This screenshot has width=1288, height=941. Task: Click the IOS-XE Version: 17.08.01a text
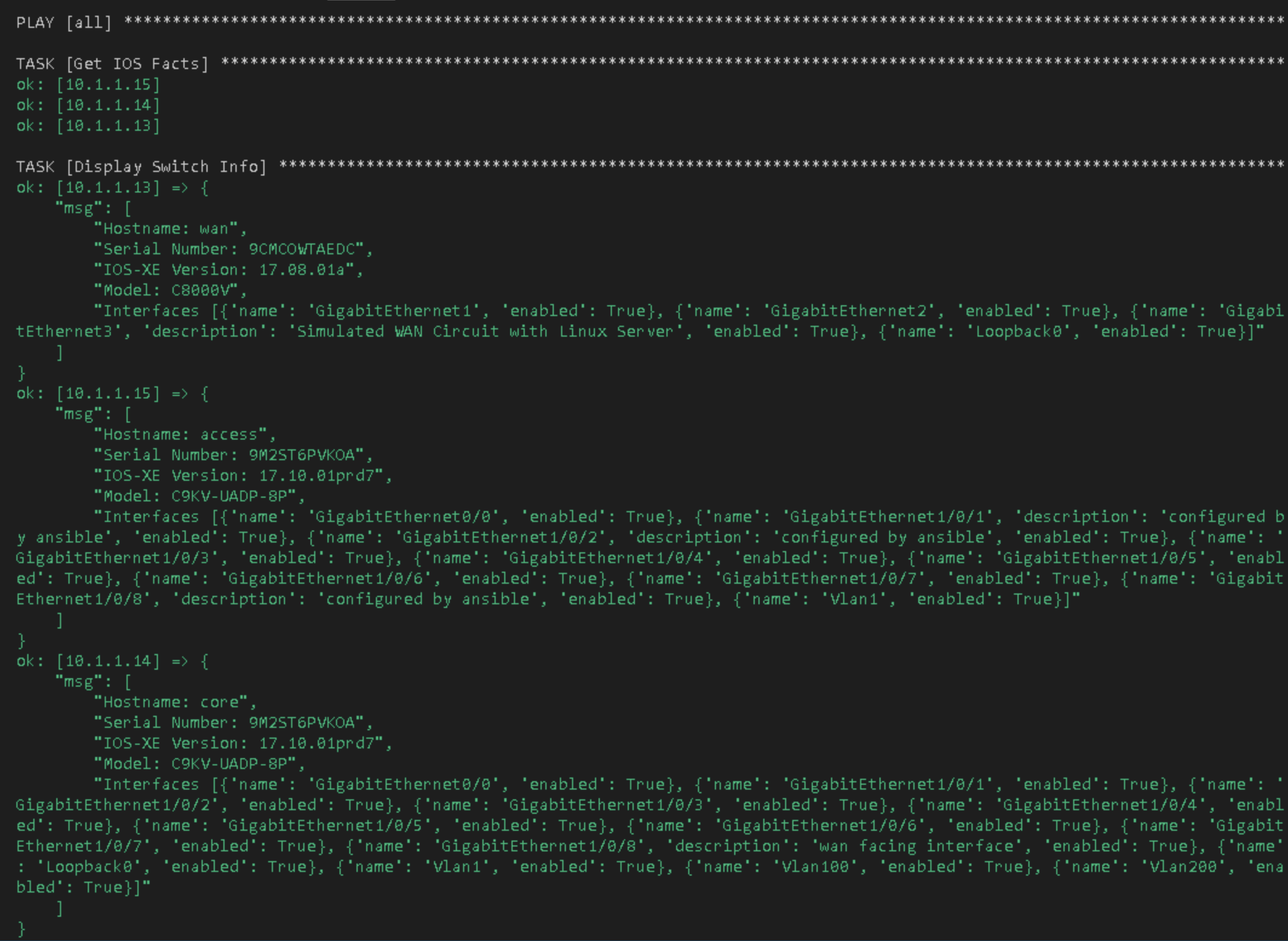[x=224, y=269]
